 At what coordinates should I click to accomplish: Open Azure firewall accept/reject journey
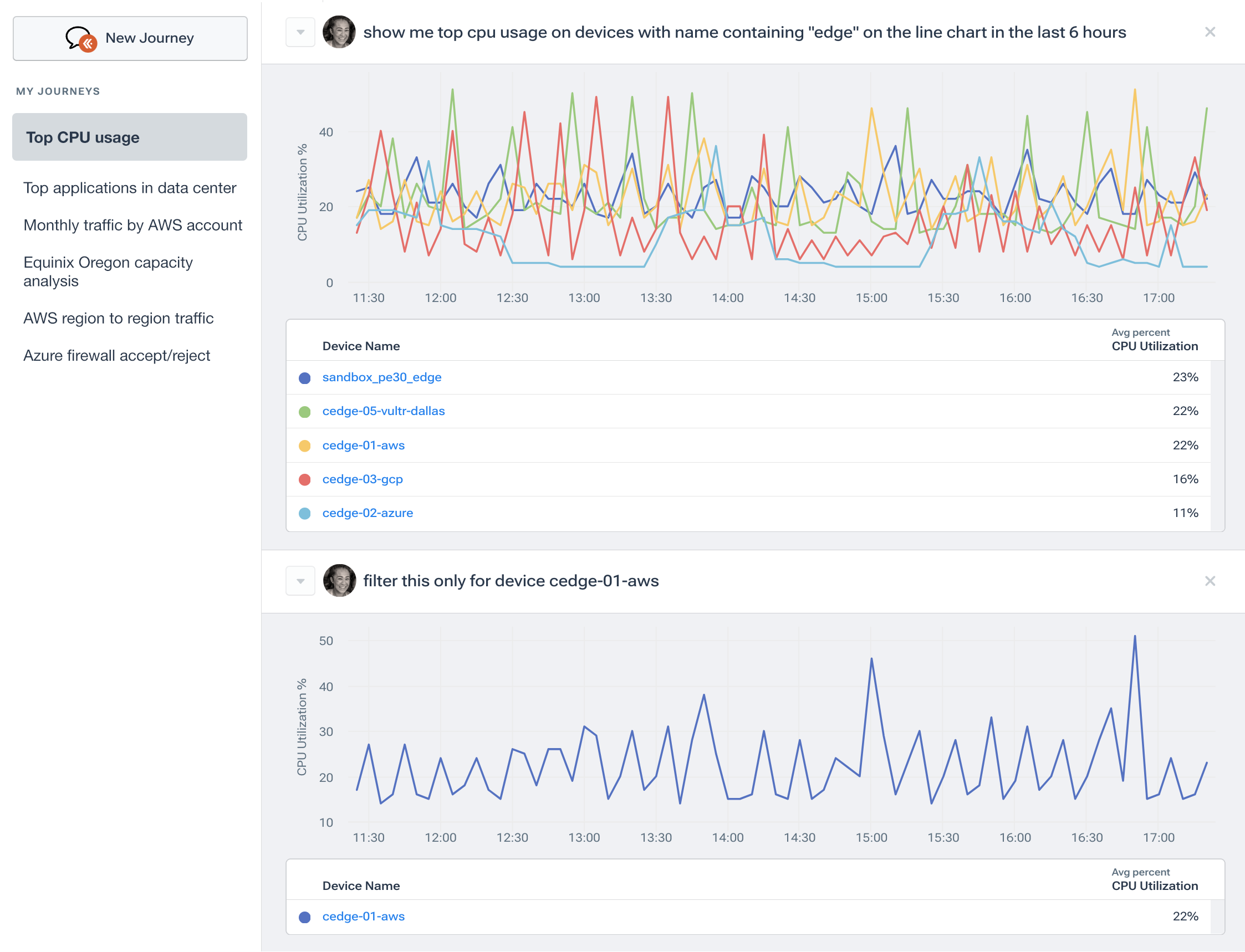pyautogui.click(x=116, y=355)
